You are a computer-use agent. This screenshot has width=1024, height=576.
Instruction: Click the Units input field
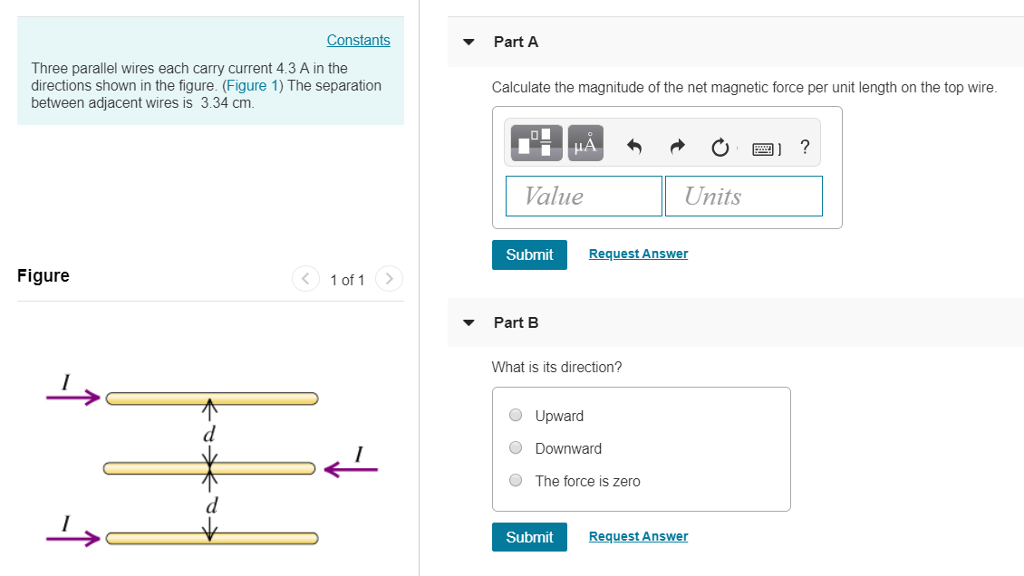pos(743,196)
